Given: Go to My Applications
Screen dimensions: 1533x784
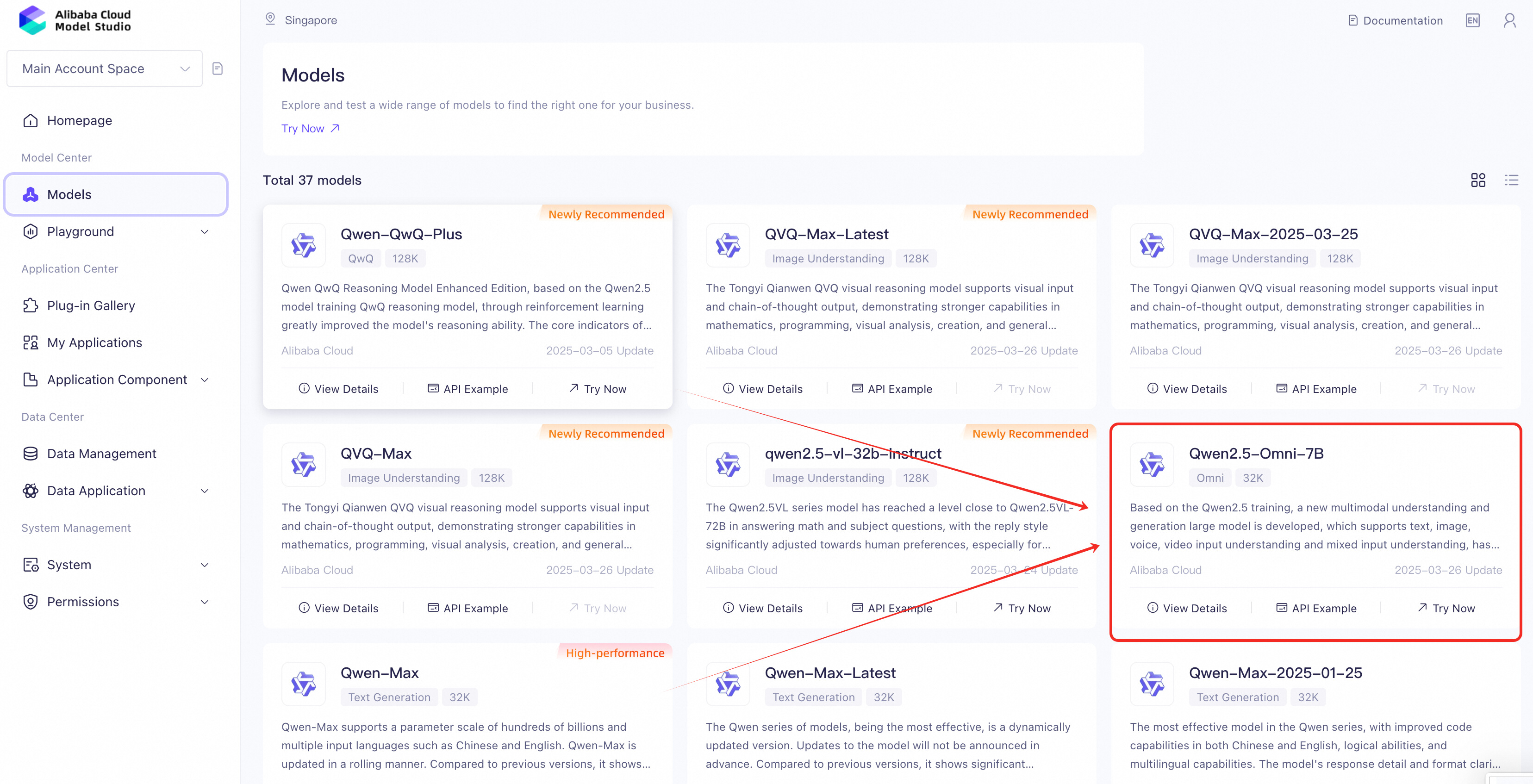Looking at the screenshot, I should pyautogui.click(x=94, y=342).
